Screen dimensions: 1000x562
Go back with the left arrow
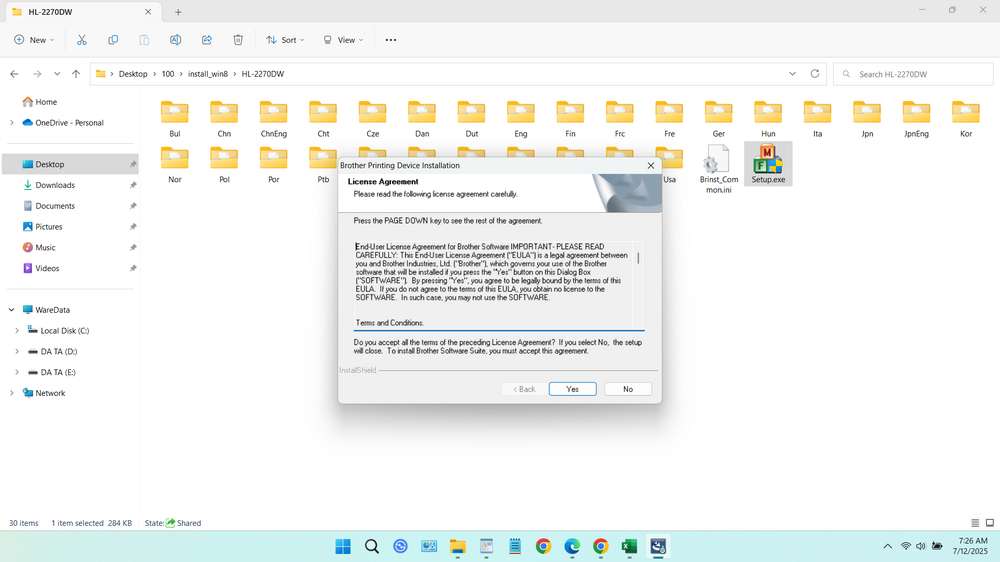coord(14,74)
